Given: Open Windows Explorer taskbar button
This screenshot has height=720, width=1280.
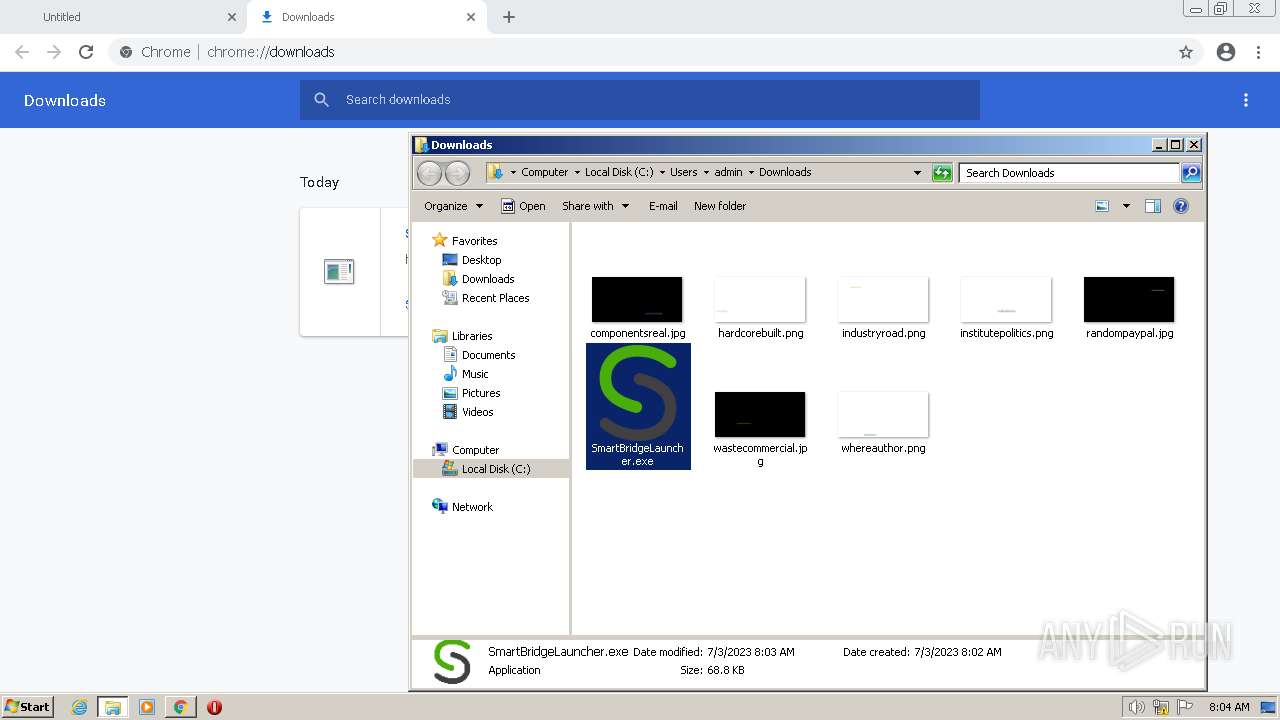Looking at the screenshot, I should tap(113, 707).
